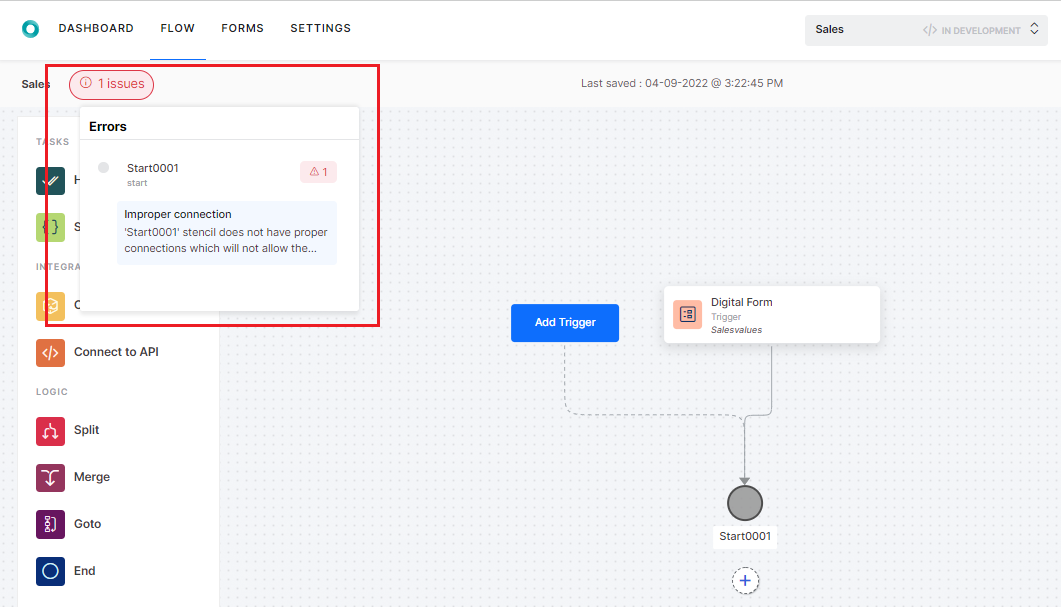Open the 1 issues error panel
1061x607 pixels.
coord(111,84)
